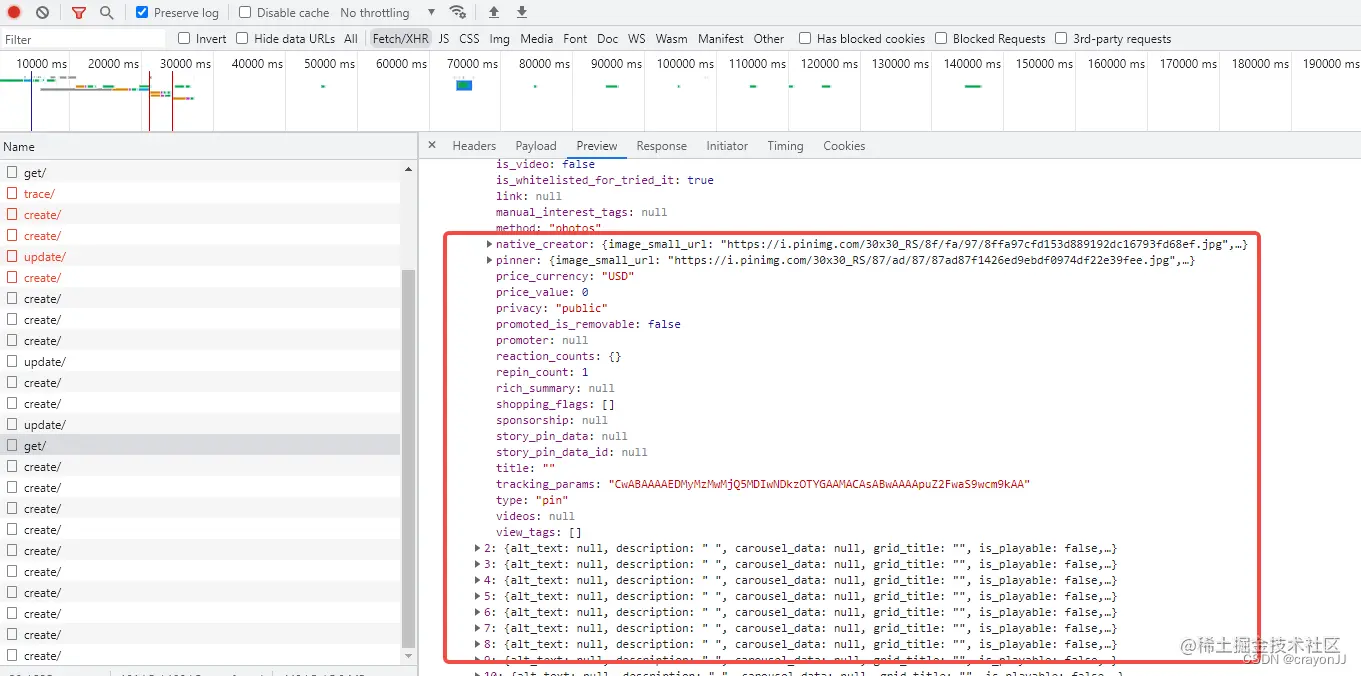This screenshot has height=676, width=1361.
Task: Stop recording network log with red button
Action: 14,13
